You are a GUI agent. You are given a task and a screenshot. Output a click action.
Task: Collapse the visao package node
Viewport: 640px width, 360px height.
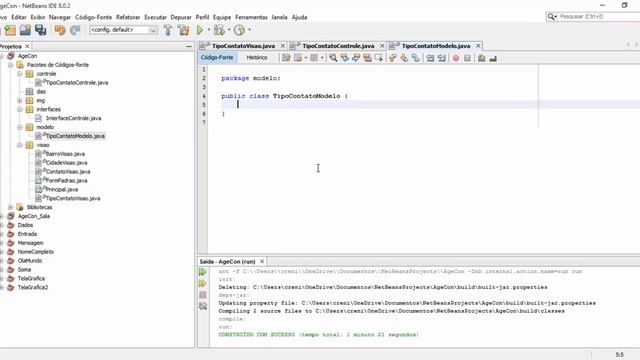(x=19, y=145)
